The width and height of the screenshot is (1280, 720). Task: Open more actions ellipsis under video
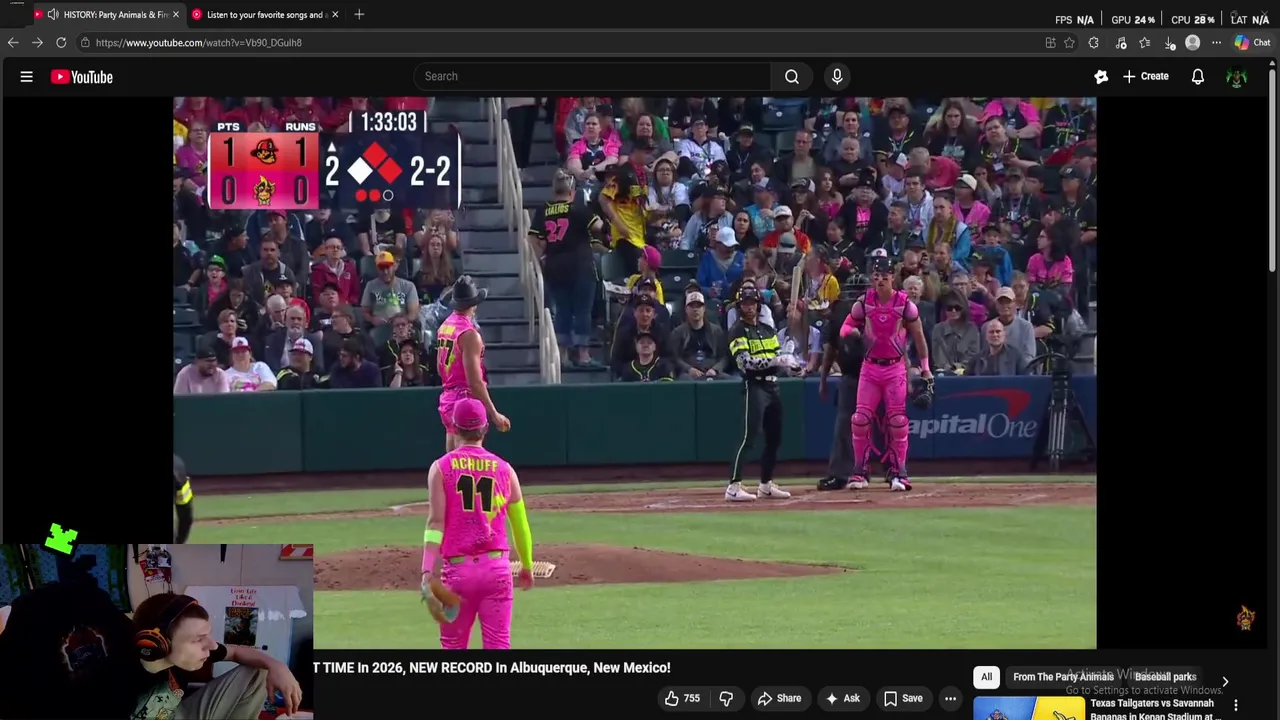tap(950, 698)
